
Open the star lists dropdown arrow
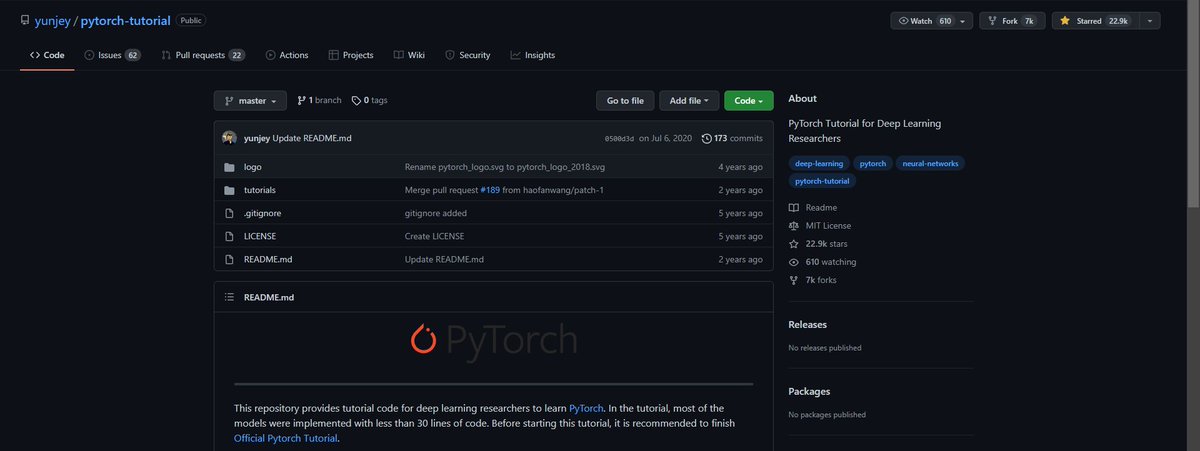coord(1149,20)
